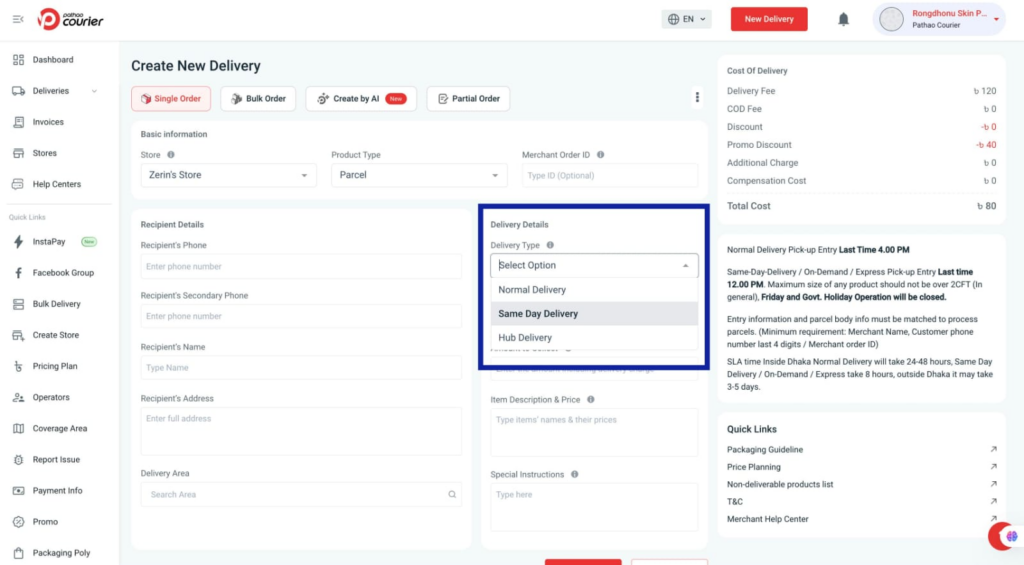Click the info icon beside Merchant Order ID
Viewport: 1024px width, 565px height.
[x=600, y=155]
